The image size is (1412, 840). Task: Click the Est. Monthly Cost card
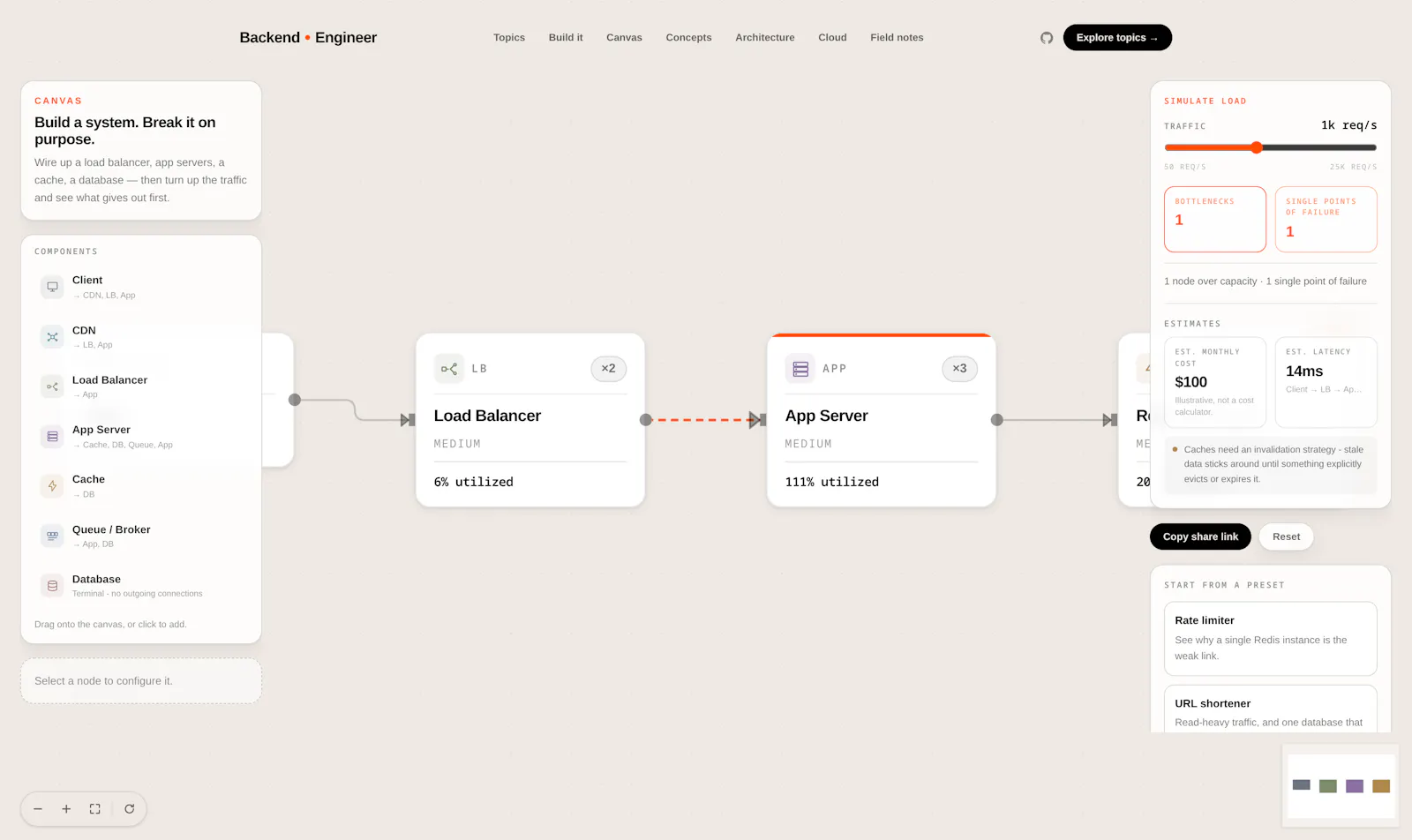1215,382
